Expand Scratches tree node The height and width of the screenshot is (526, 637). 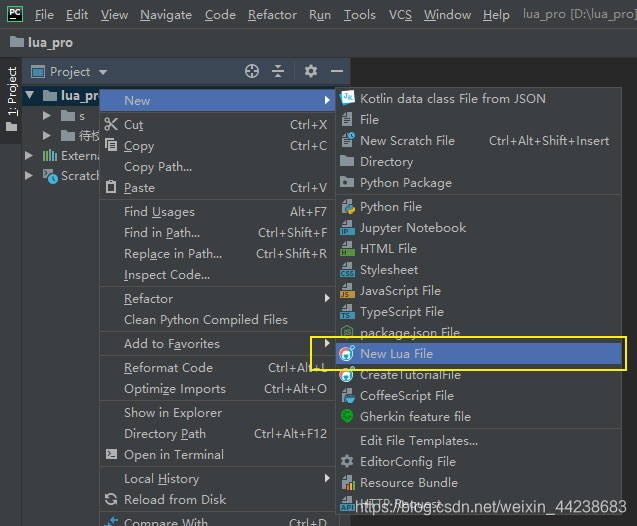pyautogui.click(x=28, y=175)
